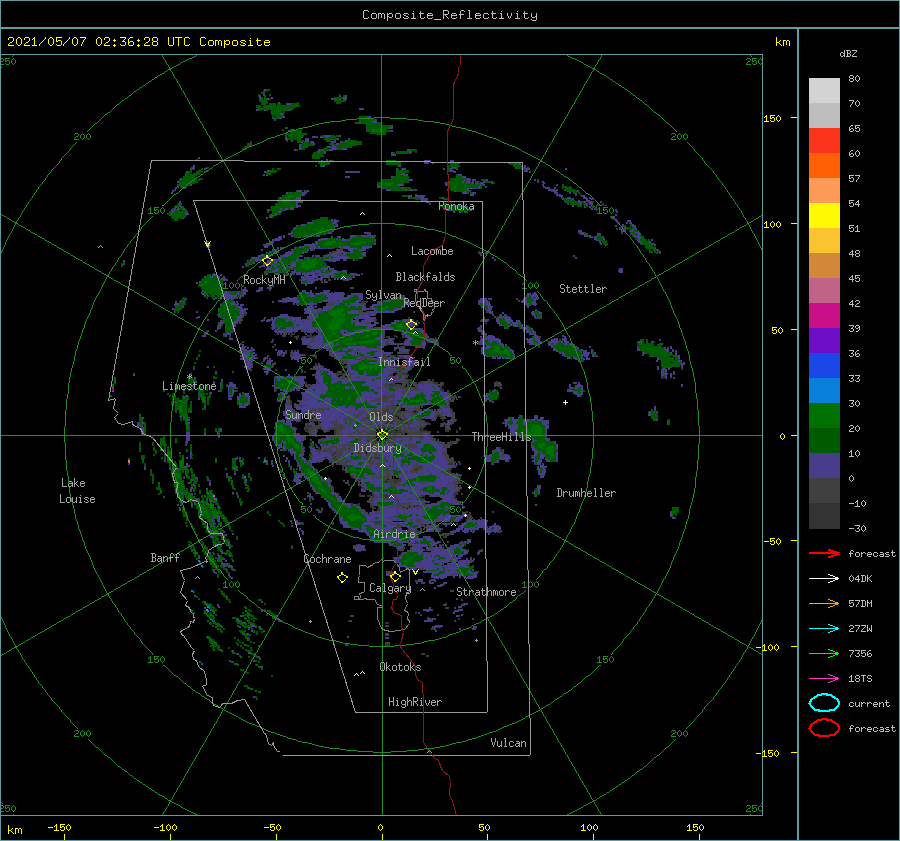The height and width of the screenshot is (841, 900).
Task: Click the red forecast arrow in legend
Action: click(824, 553)
